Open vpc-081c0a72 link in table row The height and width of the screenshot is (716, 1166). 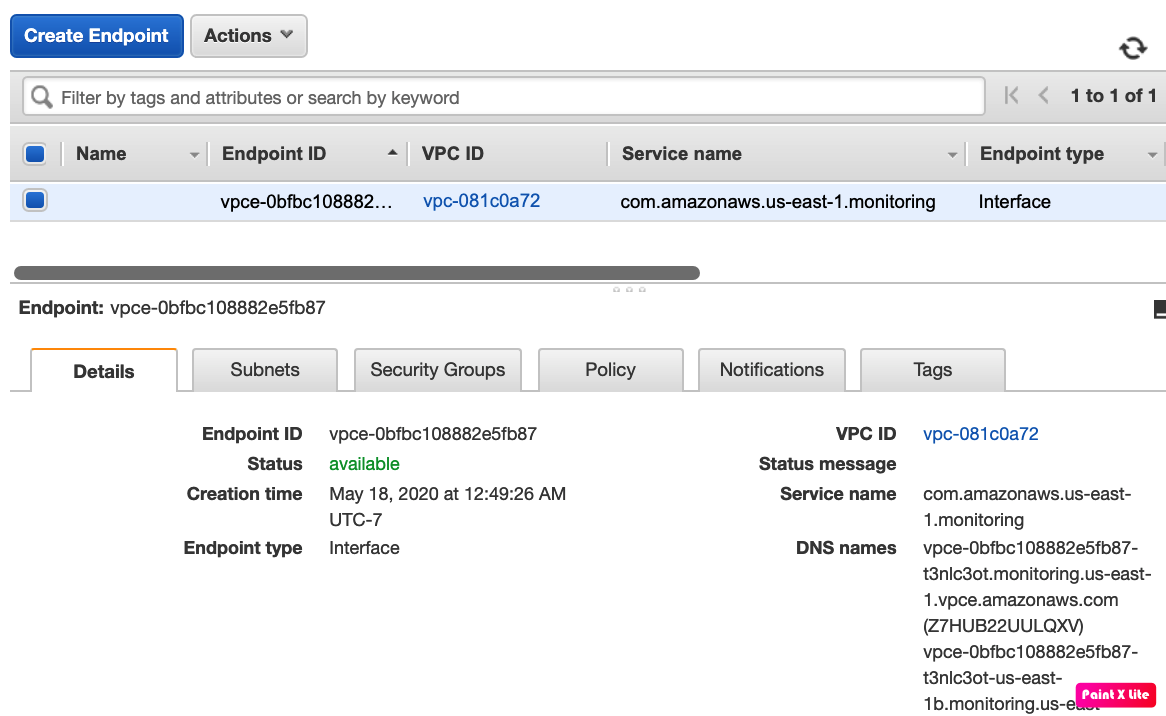(481, 201)
